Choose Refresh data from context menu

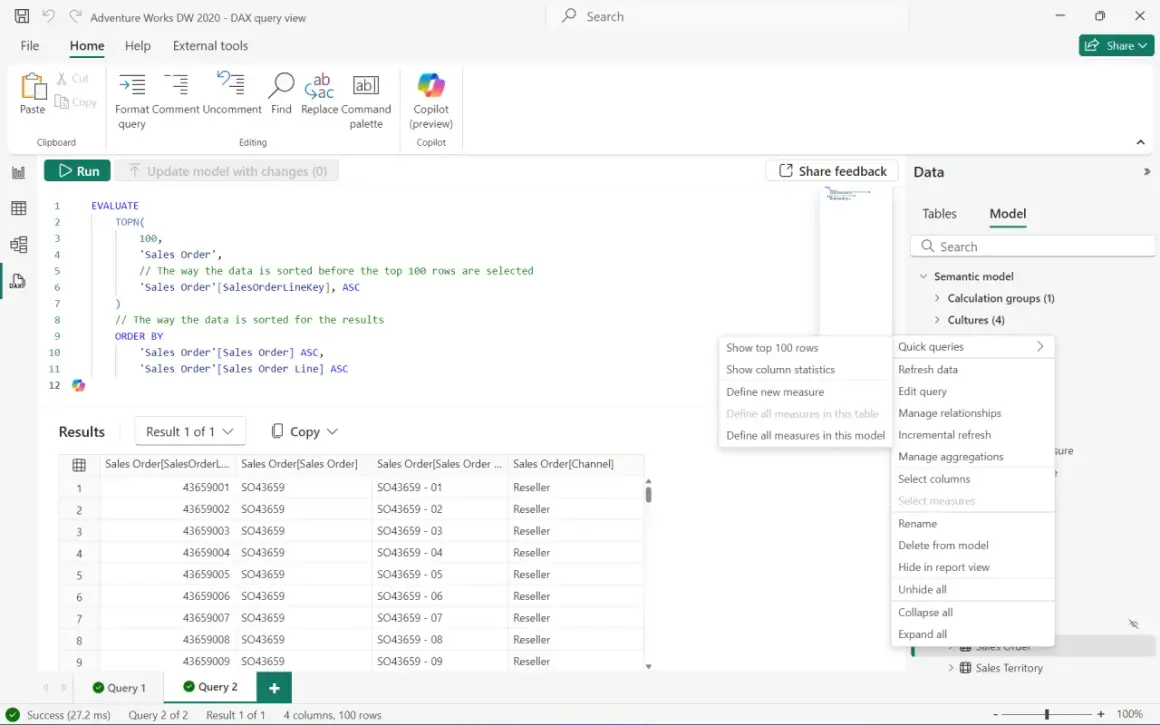pos(973,369)
